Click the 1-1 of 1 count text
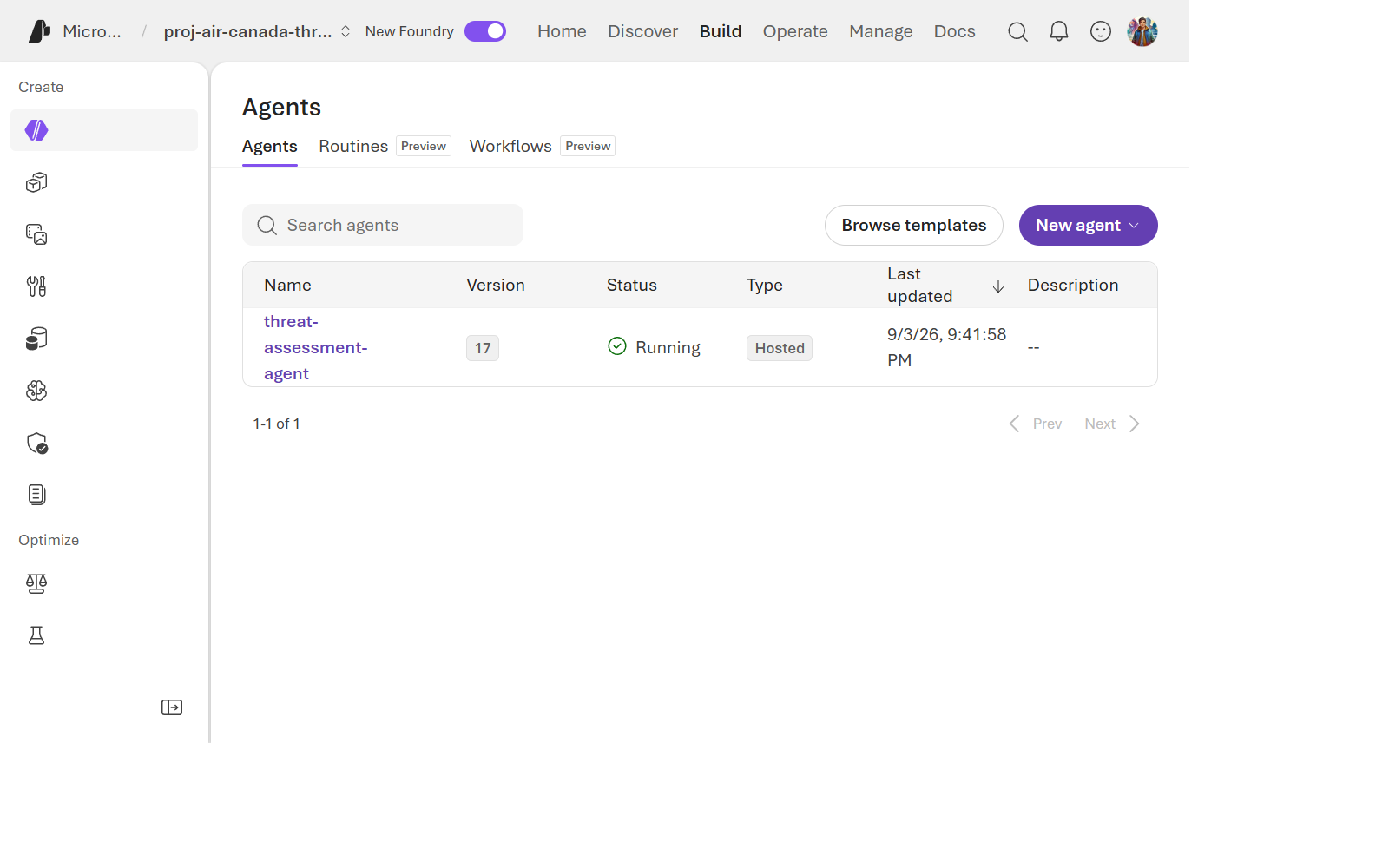 tap(276, 424)
